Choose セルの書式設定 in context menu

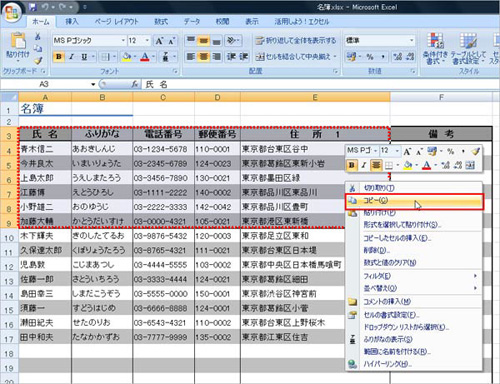click(414, 315)
